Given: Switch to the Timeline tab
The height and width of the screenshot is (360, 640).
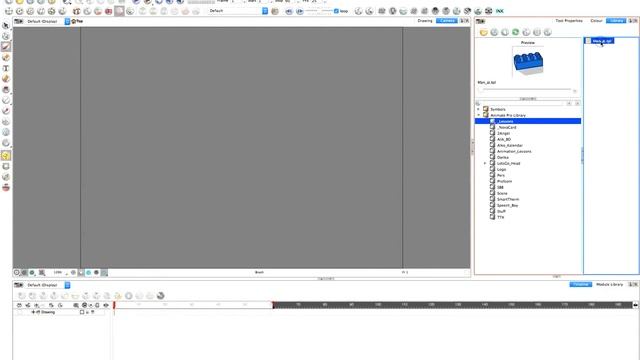Looking at the screenshot, I should (580, 284).
